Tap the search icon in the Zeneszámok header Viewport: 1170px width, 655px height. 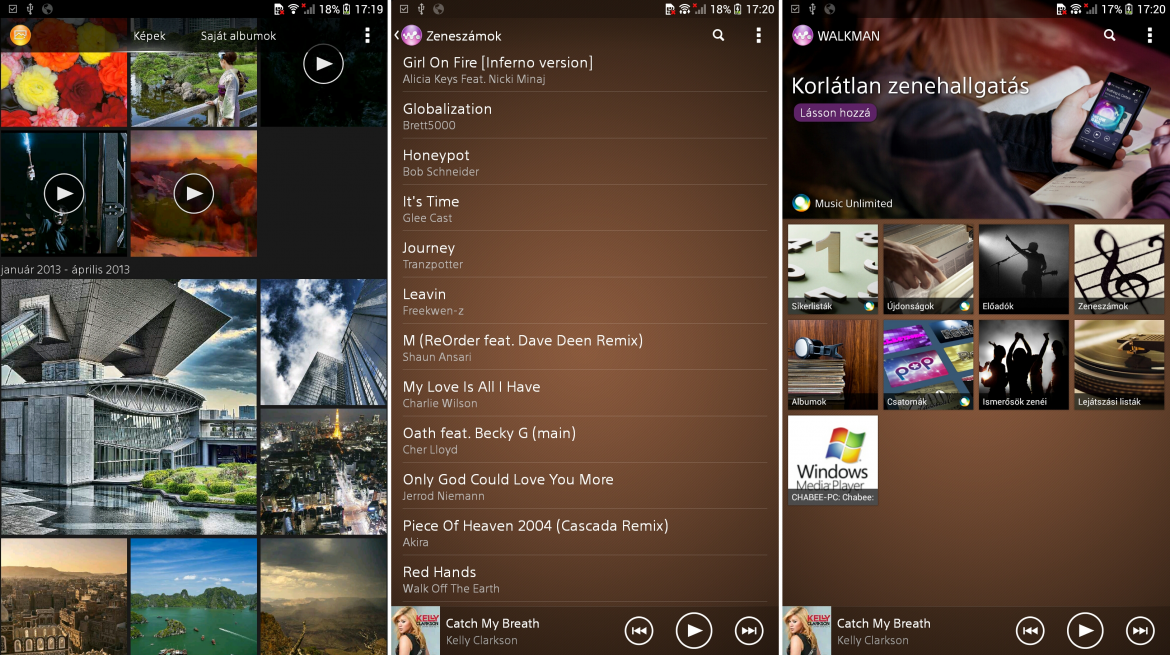(718, 35)
